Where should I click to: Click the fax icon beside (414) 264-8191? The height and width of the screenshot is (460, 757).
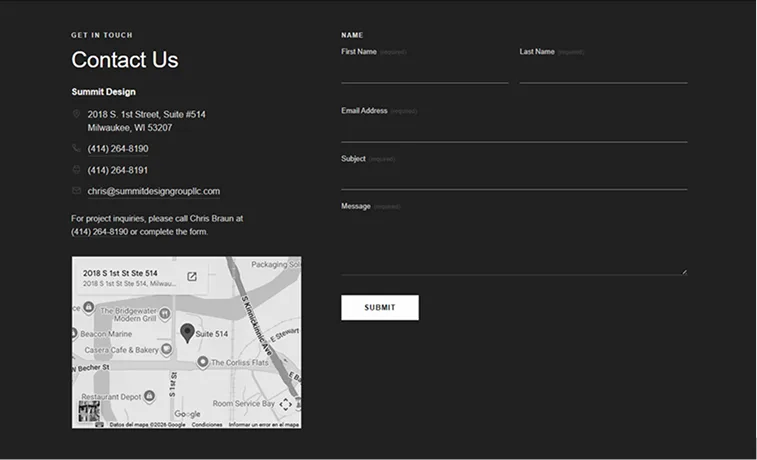(x=76, y=169)
